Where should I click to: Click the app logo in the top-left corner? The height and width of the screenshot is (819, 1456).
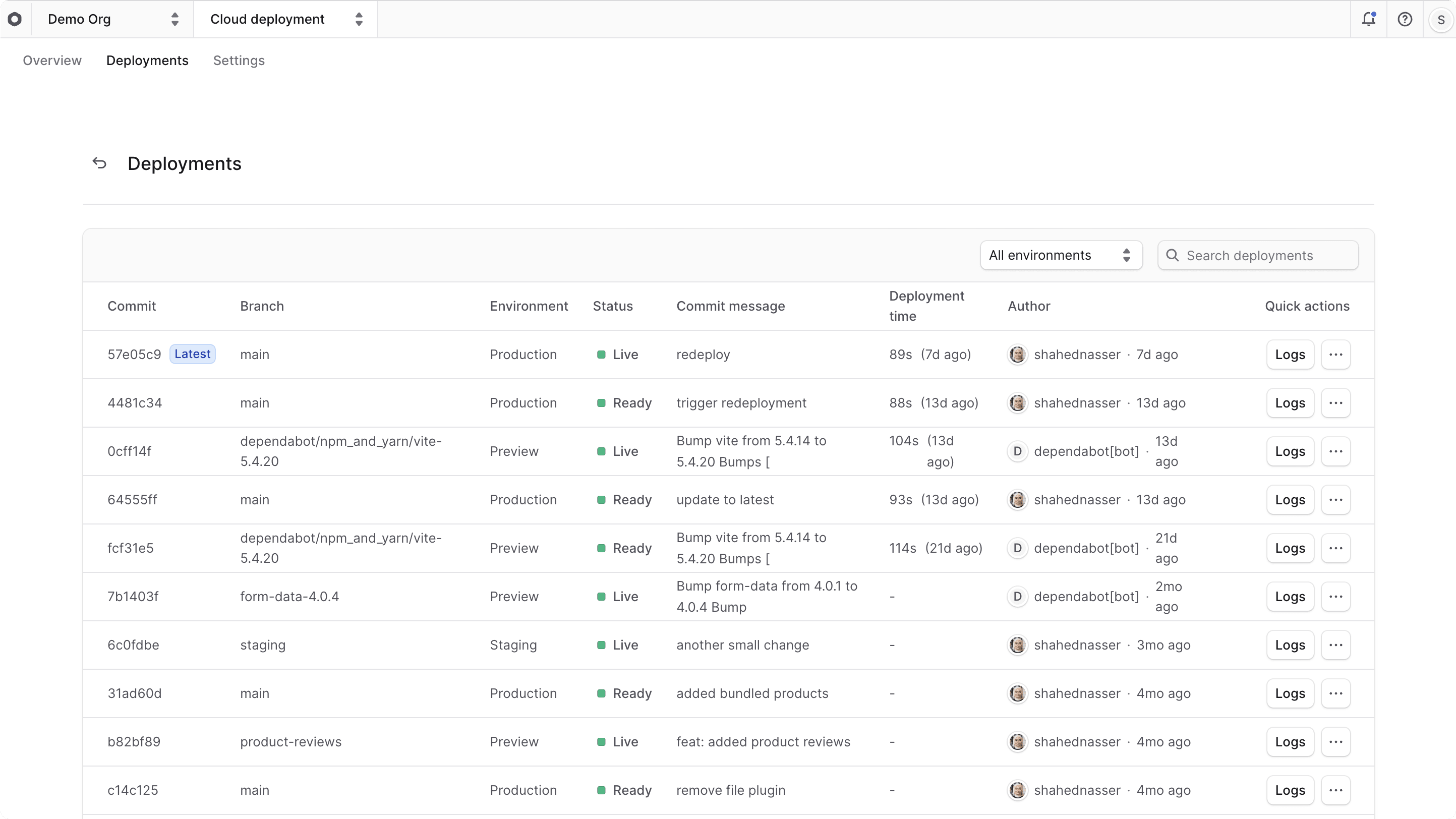click(x=15, y=19)
